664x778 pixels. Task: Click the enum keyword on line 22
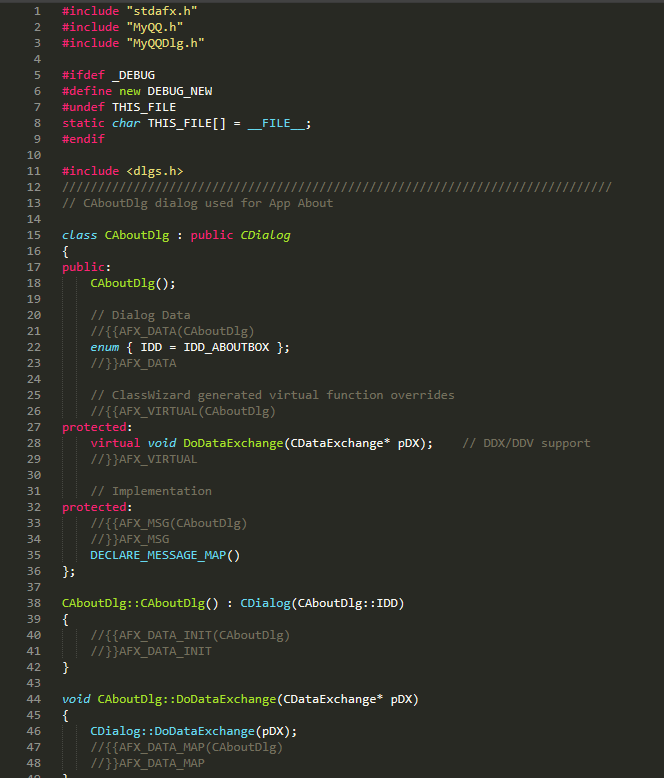(x=105, y=347)
